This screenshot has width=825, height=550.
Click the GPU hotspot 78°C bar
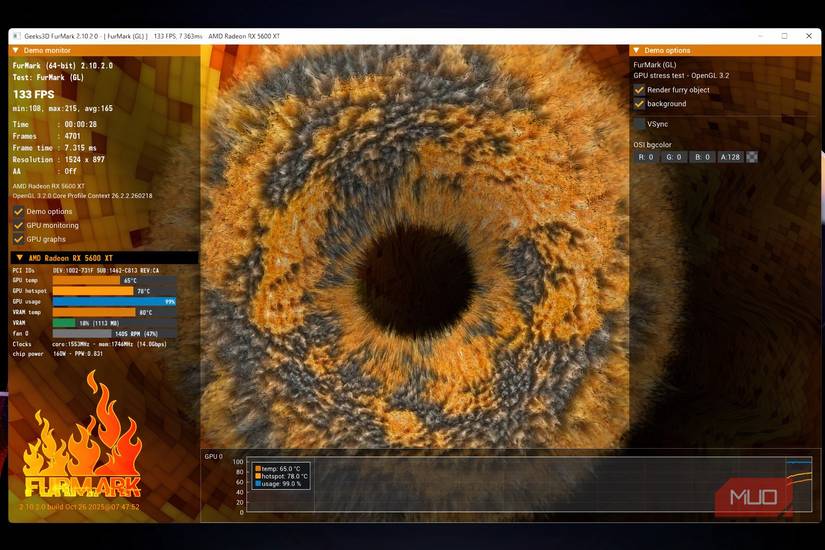[114, 291]
